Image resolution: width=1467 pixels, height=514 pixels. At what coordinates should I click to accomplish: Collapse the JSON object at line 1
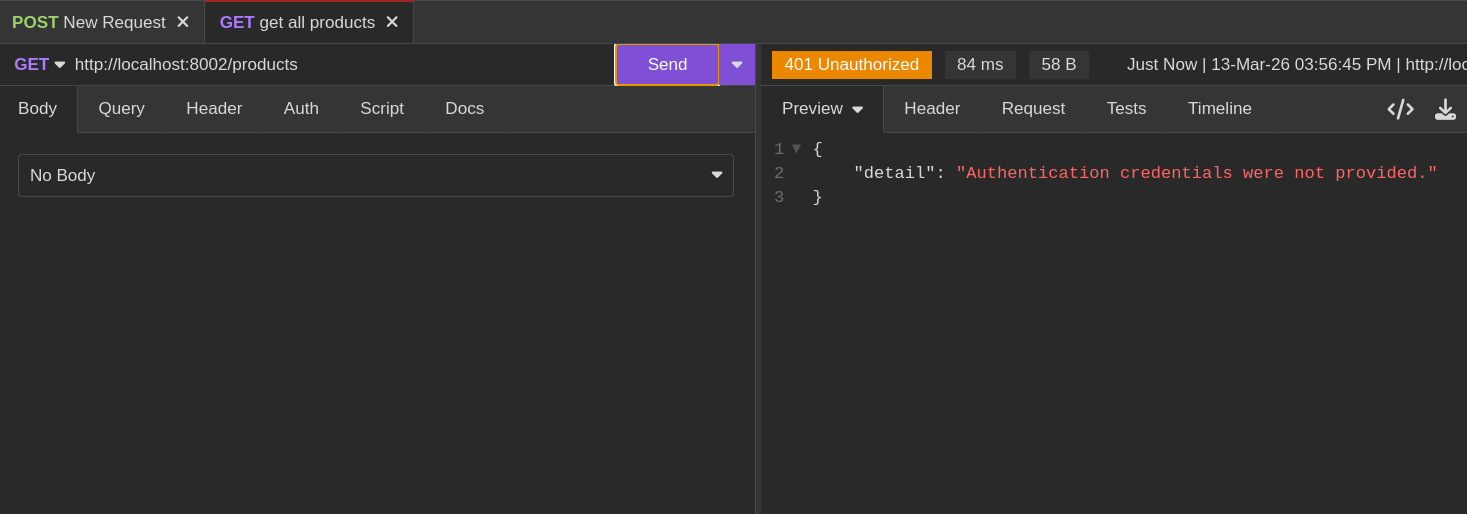point(797,149)
